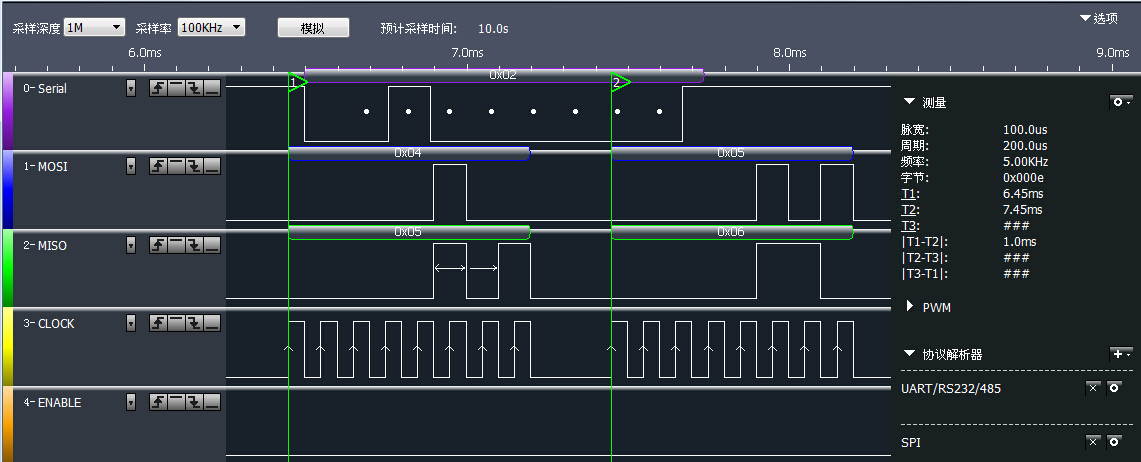Screen dimensions: 1141x462
Task: Open the 2-MISO channel dropdown arrow
Action: coord(131,245)
